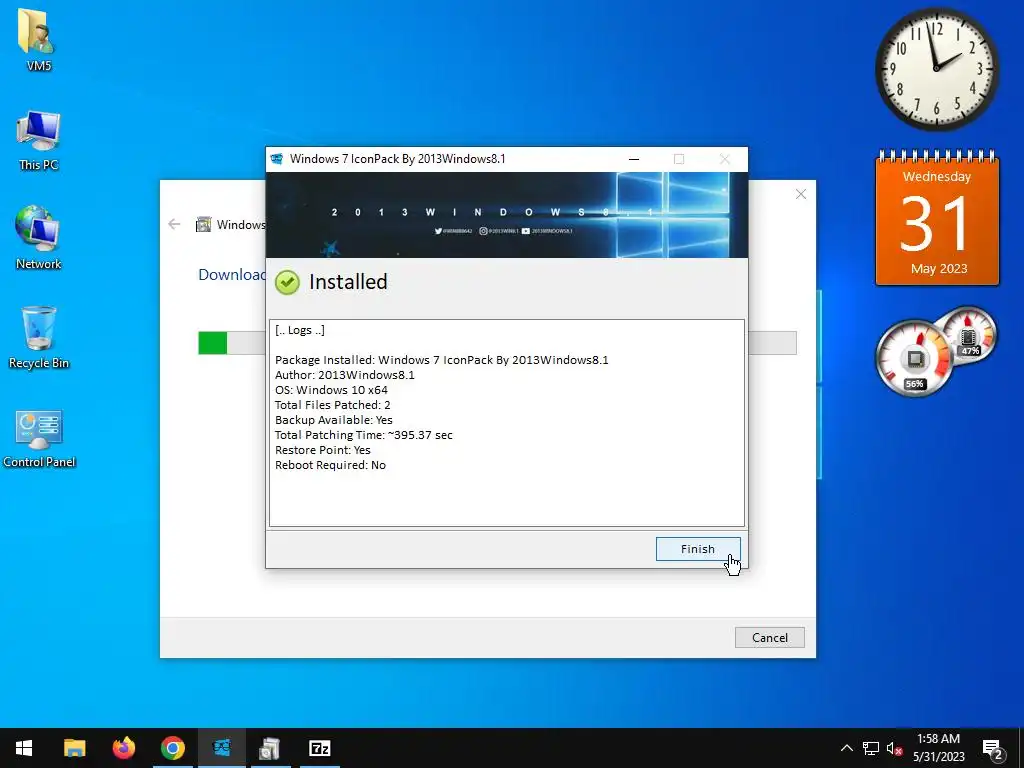Click the "Total Files Patched: 2" line

click(x=332, y=405)
